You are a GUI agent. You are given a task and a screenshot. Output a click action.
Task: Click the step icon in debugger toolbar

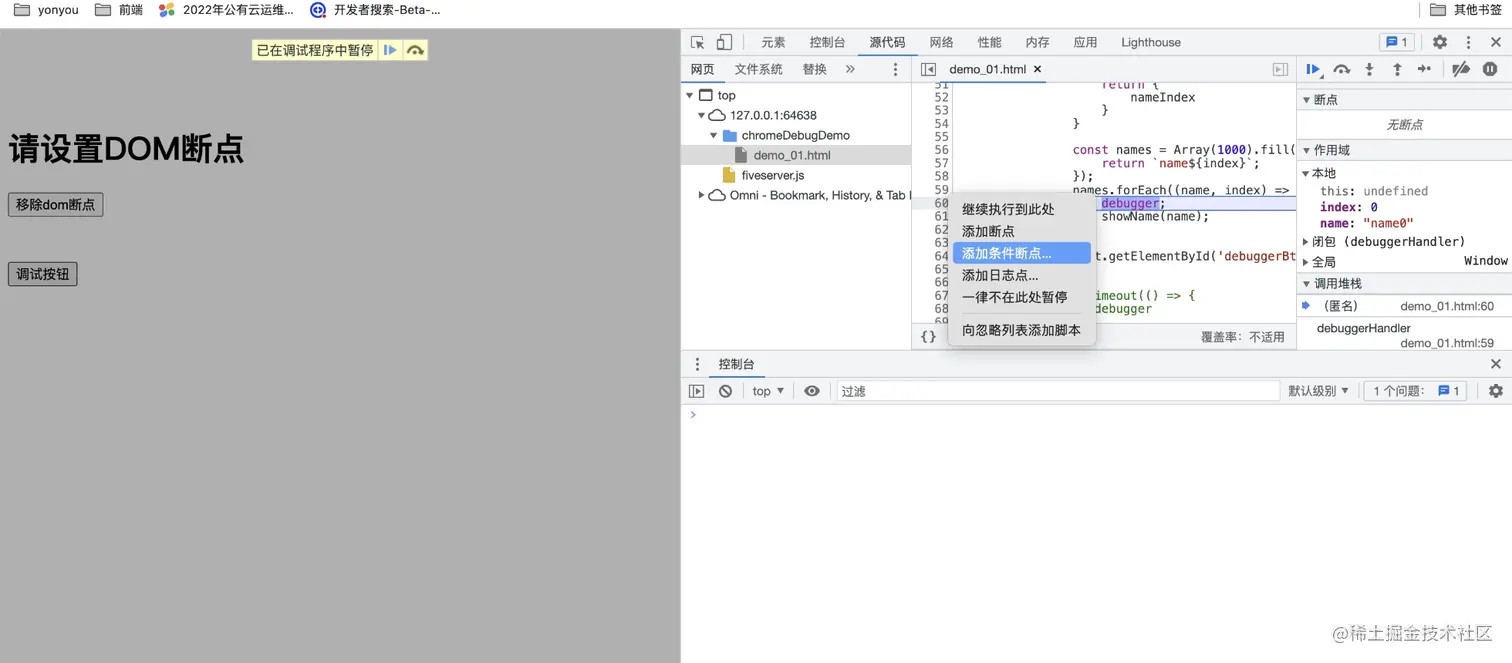coord(1425,69)
